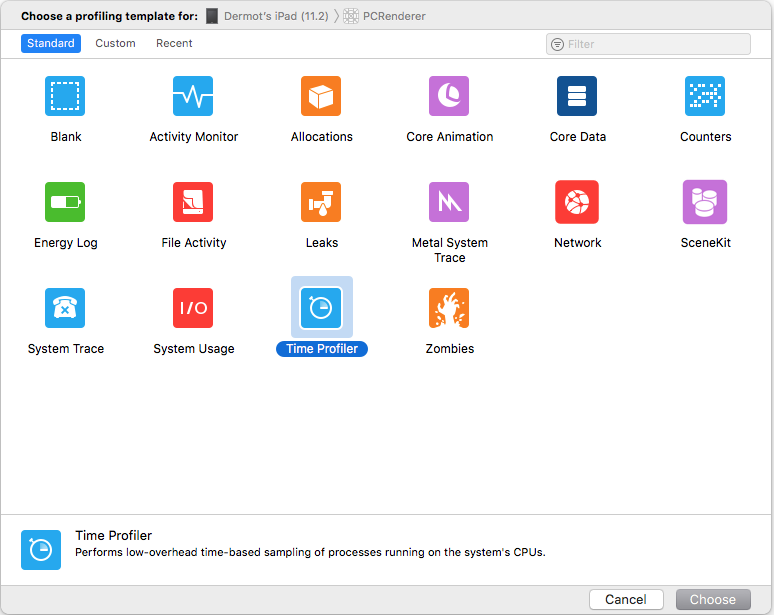Click into the Filter search field
The height and width of the screenshot is (615, 774).
[x=655, y=44]
